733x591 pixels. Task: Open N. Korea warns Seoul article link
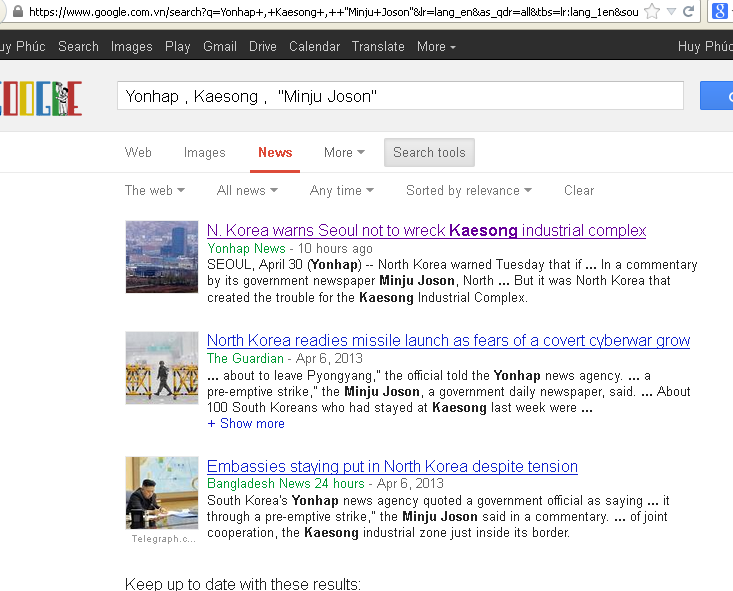pos(426,231)
